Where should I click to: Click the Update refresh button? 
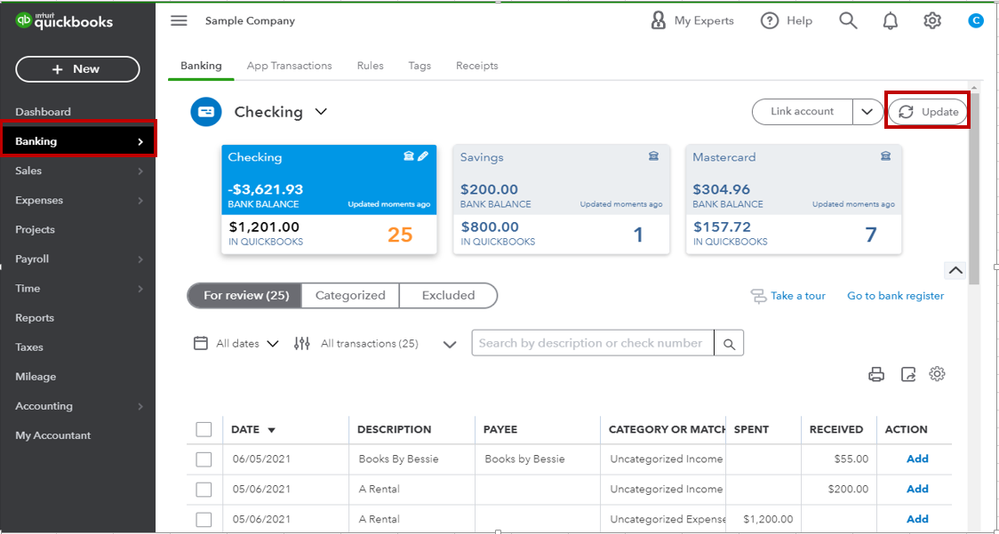tap(928, 112)
